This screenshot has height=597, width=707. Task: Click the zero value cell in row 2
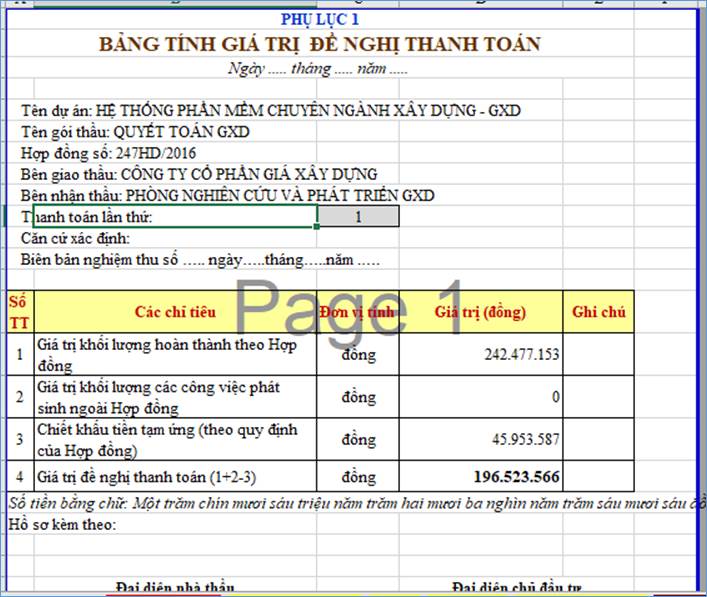point(480,398)
